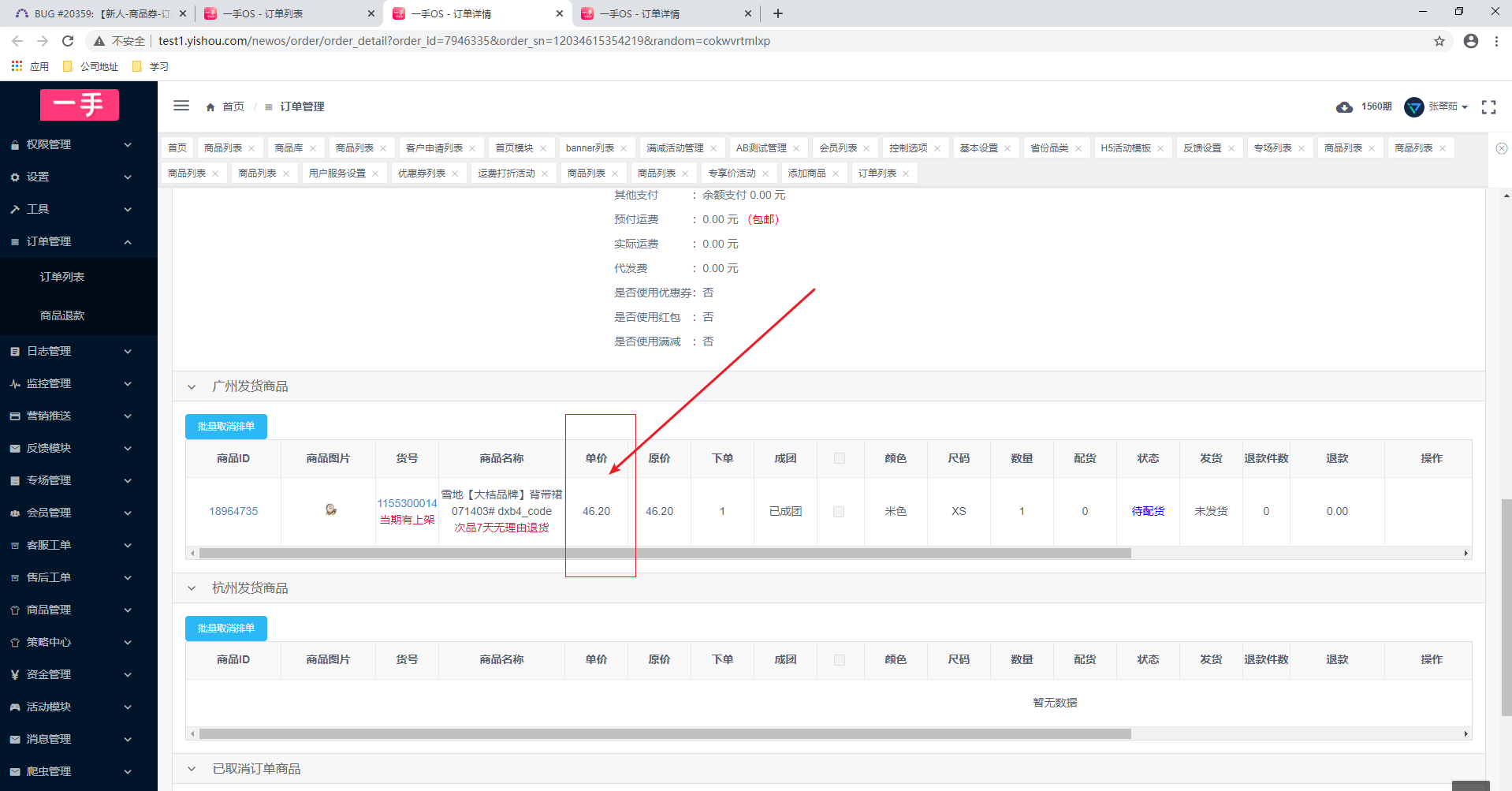Toggle fullscreen mode icon
Image resolution: width=1512 pixels, height=791 pixels.
click(1488, 107)
